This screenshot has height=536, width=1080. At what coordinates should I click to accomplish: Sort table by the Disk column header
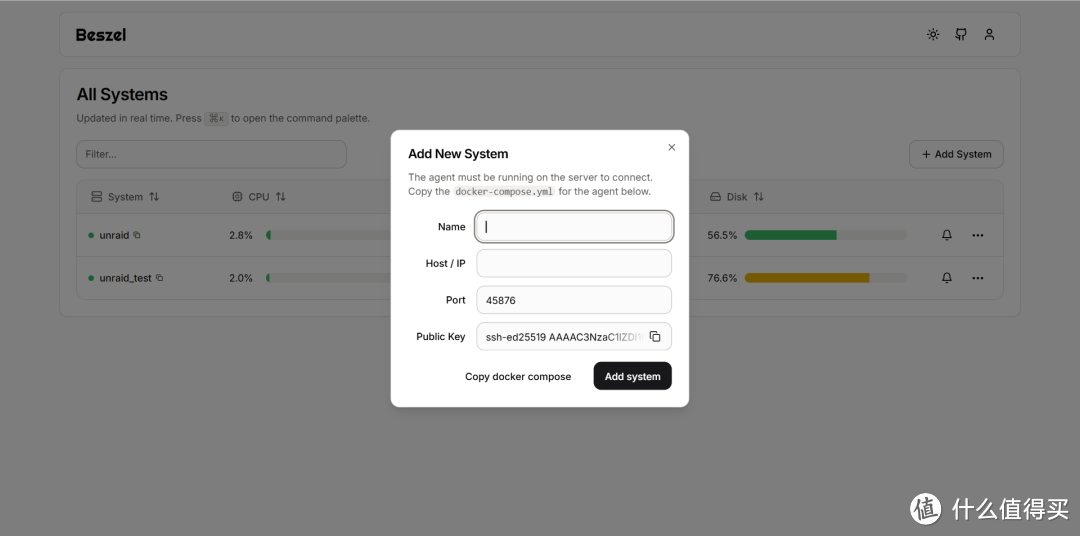tap(737, 197)
